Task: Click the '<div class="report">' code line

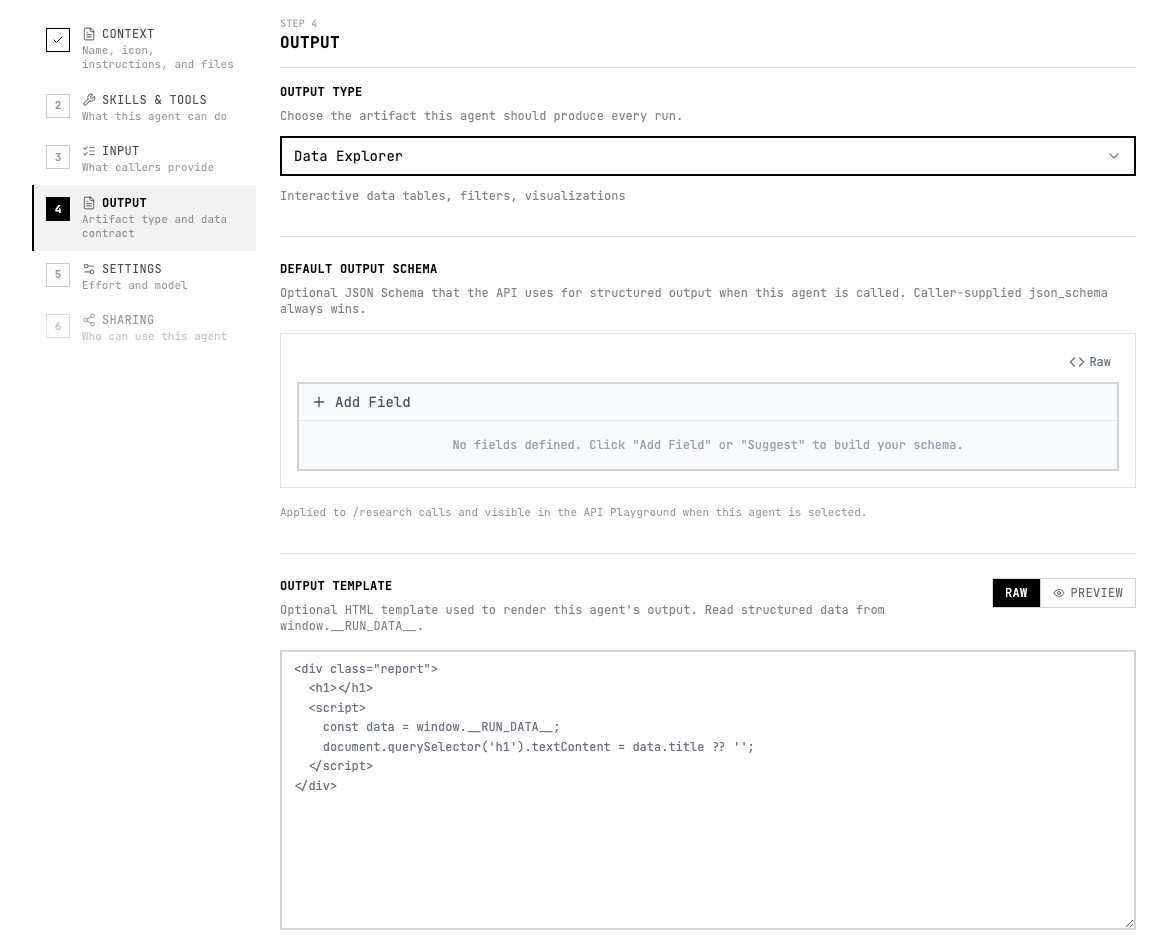Action: tap(365, 669)
